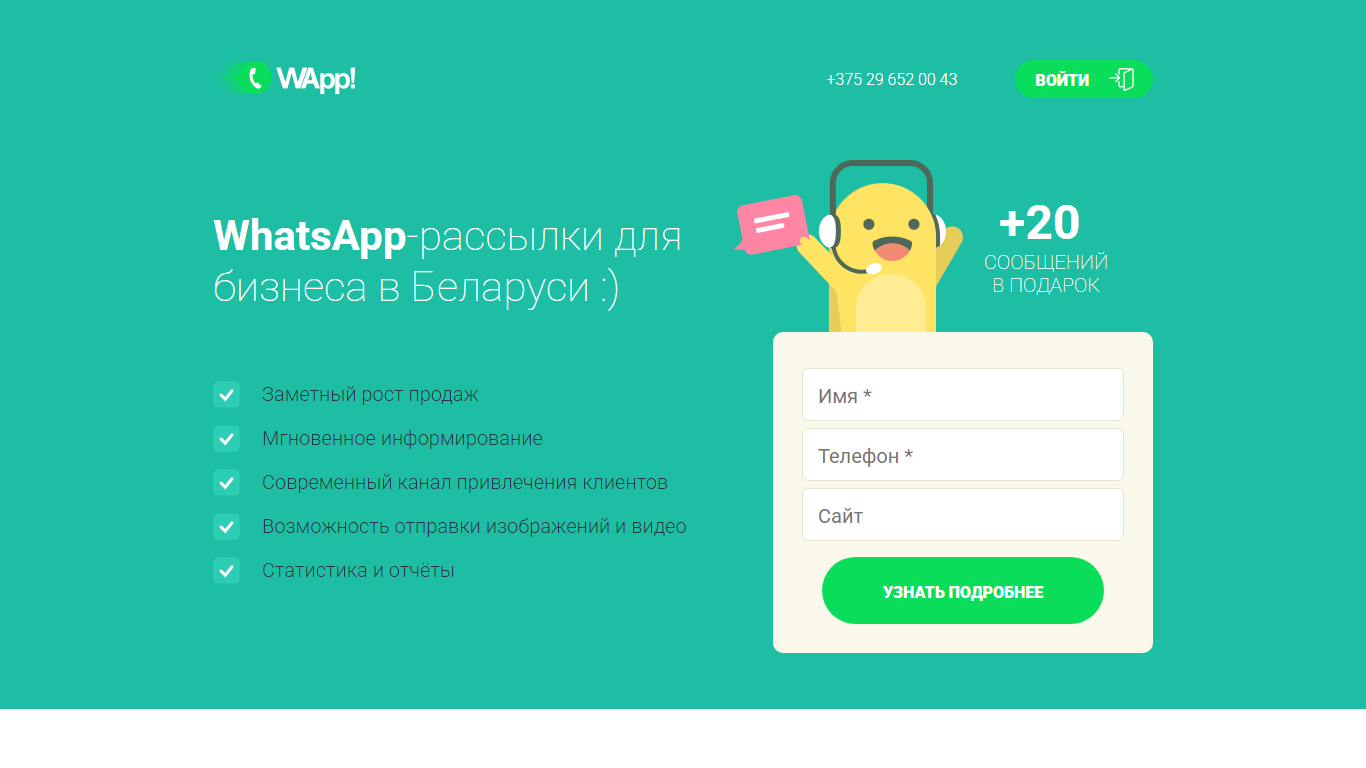Submit with УЗНАТЬ ПОДРОБНЕЕ button
This screenshot has height=768, width=1366.
pyautogui.click(x=963, y=591)
